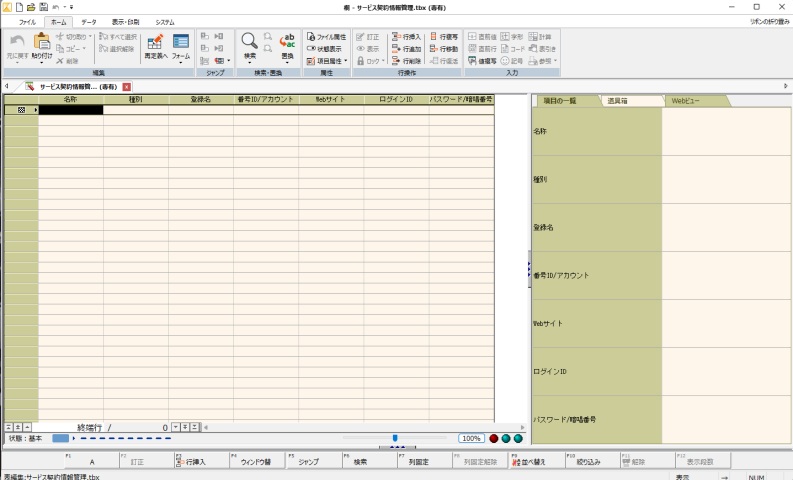Click the open folder icon in title bar

click(31, 7)
